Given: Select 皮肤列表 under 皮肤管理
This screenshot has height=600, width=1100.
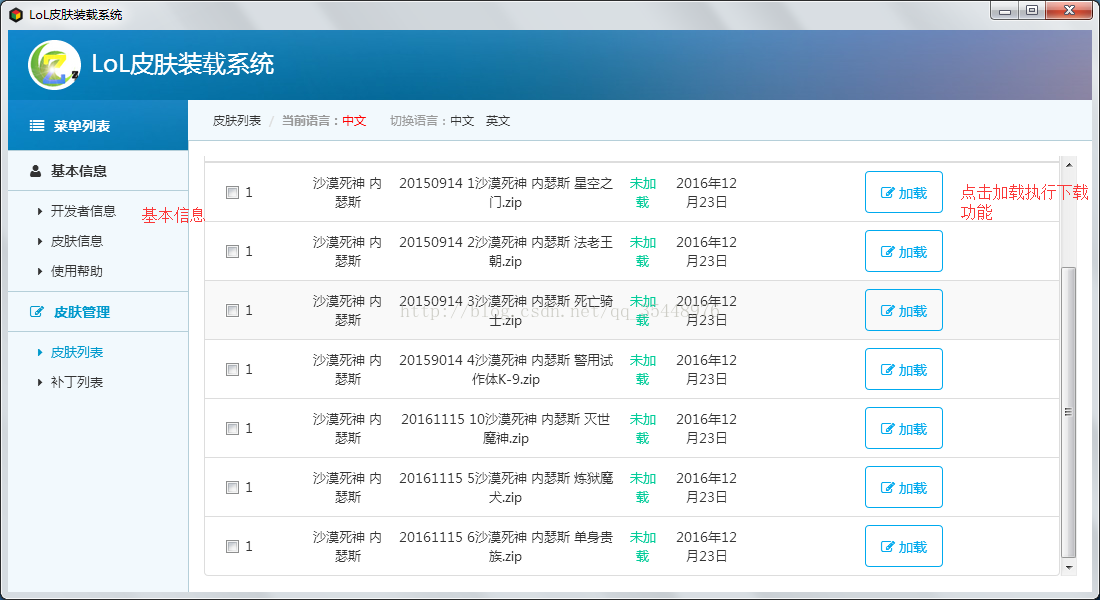Looking at the screenshot, I should point(77,352).
